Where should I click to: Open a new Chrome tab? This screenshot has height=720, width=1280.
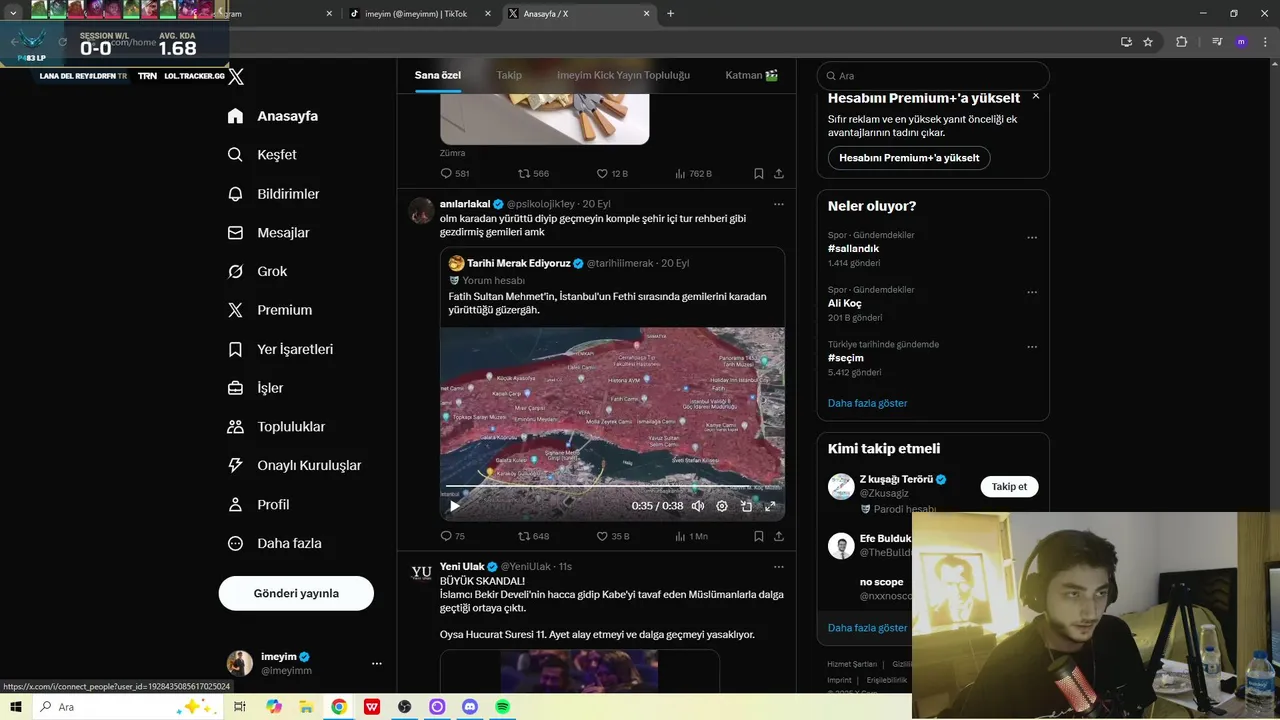(x=670, y=14)
